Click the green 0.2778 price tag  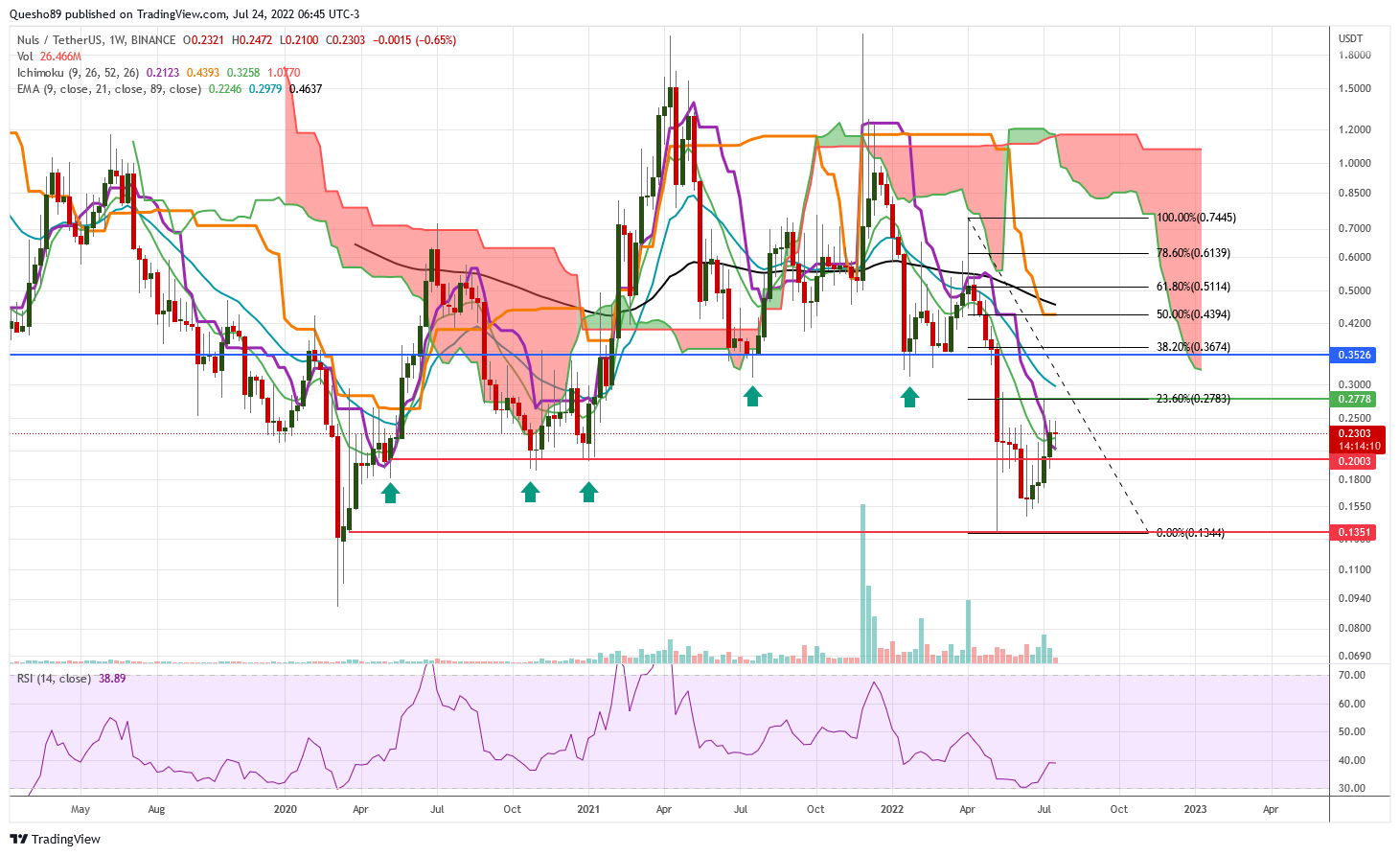click(1354, 398)
